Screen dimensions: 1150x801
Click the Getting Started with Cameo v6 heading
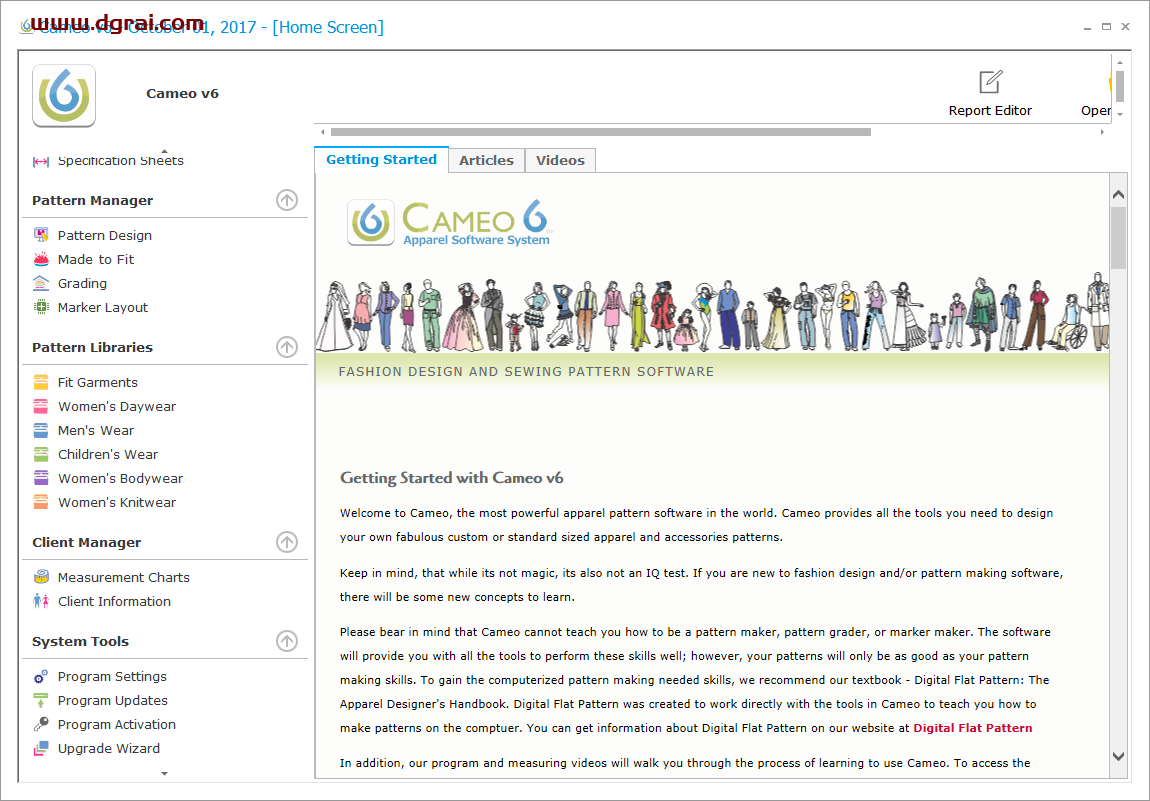452,478
